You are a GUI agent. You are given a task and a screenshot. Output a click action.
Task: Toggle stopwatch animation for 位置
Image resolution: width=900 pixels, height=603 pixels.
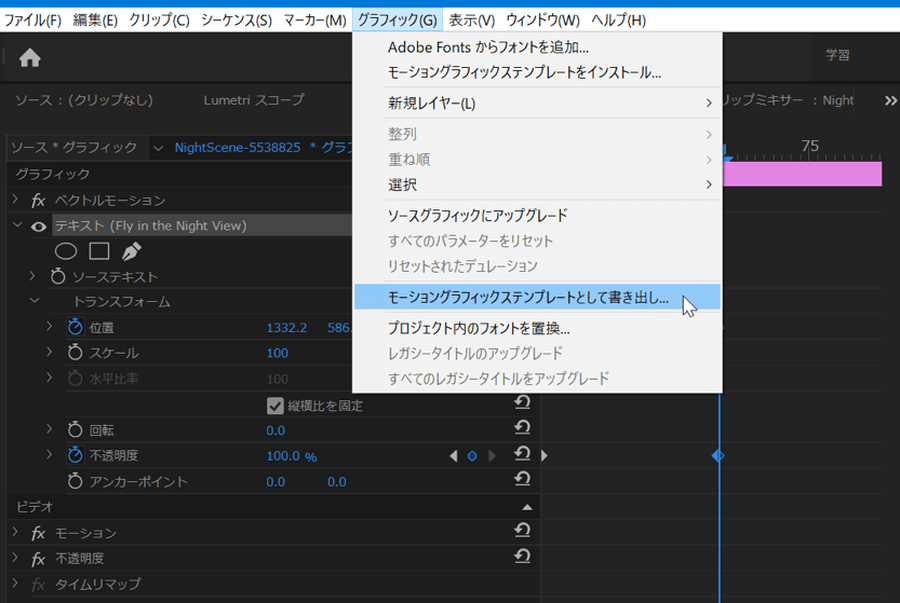coord(75,327)
